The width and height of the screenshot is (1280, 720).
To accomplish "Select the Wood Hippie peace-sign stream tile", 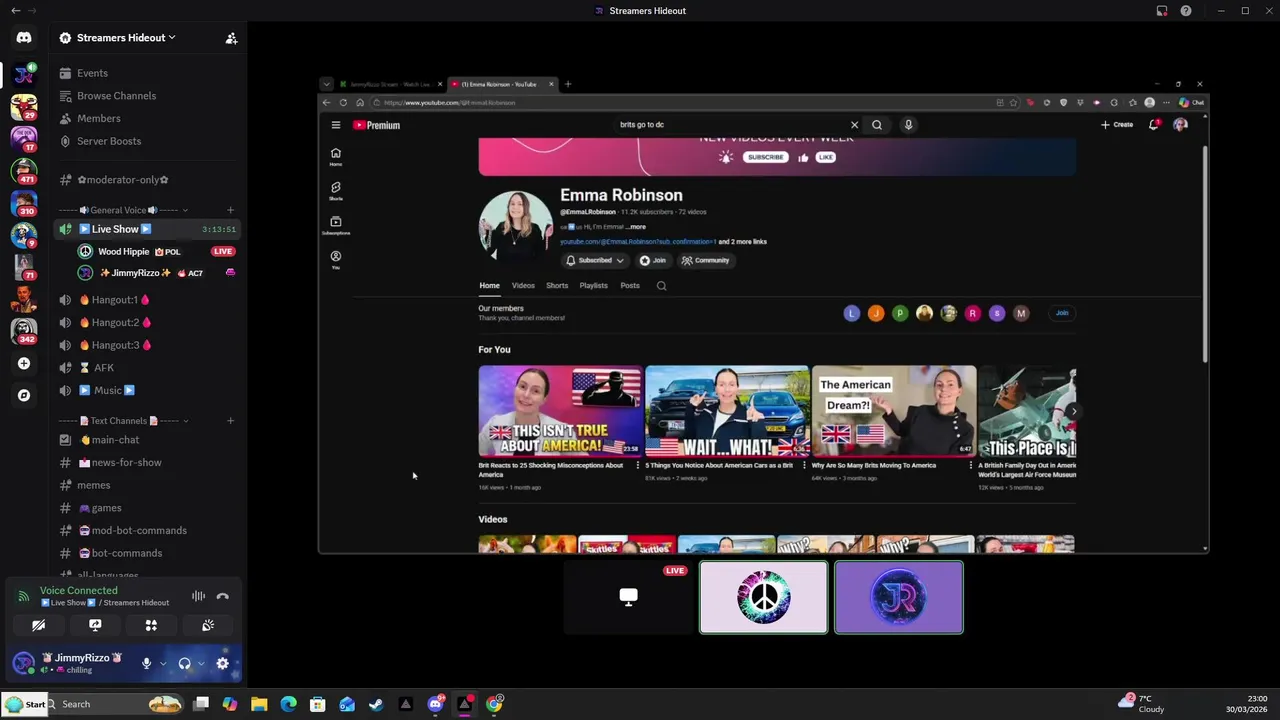I will pos(764,598).
